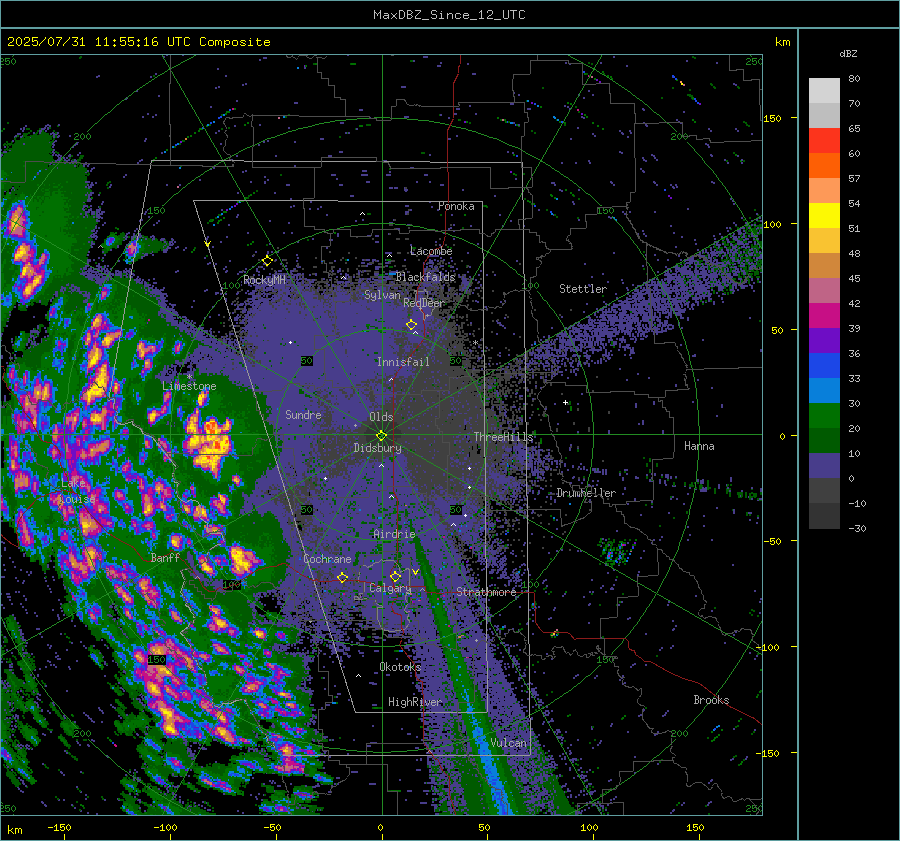Click the yellow diamond marker just above Calgary label
Image resolution: width=900 pixels, height=841 pixels.
click(x=395, y=576)
